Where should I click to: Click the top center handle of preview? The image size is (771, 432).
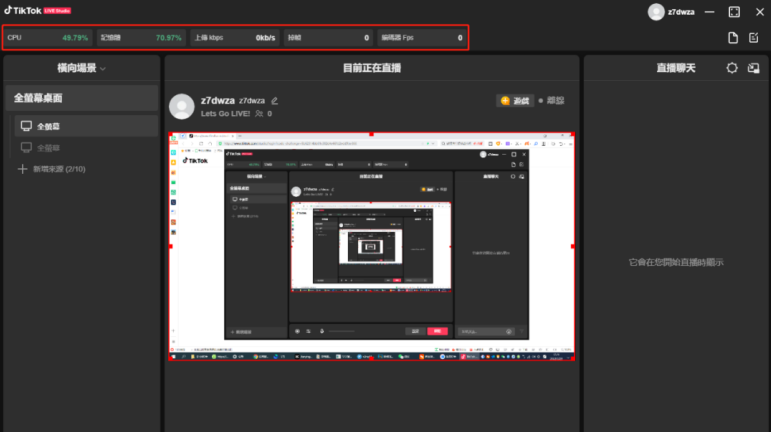tap(372, 134)
